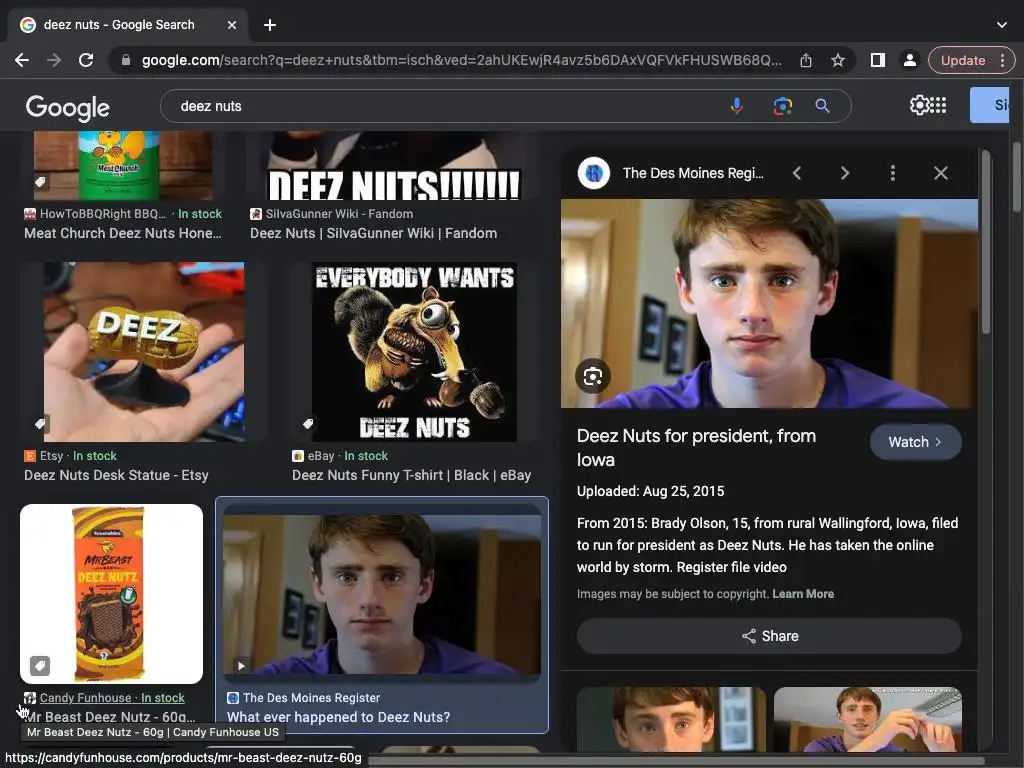Play the selected Des Moines Register video thumbnail
The width and height of the screenshot is (1024, 768).
click(382, 595)
